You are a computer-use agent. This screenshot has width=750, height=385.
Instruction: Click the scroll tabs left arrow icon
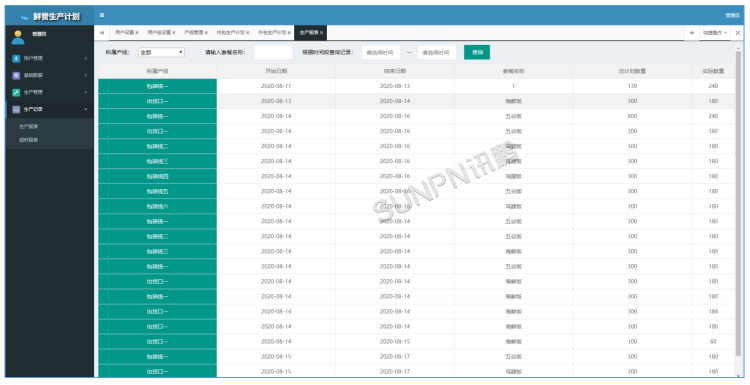click(102, 33)
